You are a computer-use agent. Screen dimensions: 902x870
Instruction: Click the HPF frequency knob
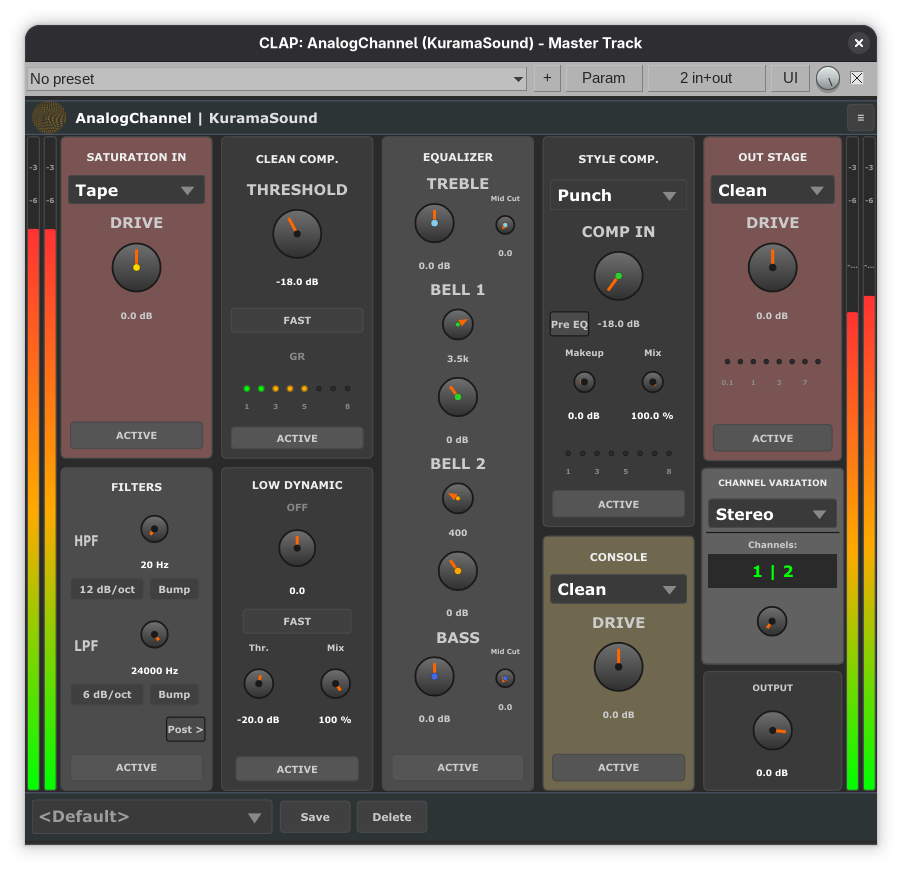(x=154, y=529)
